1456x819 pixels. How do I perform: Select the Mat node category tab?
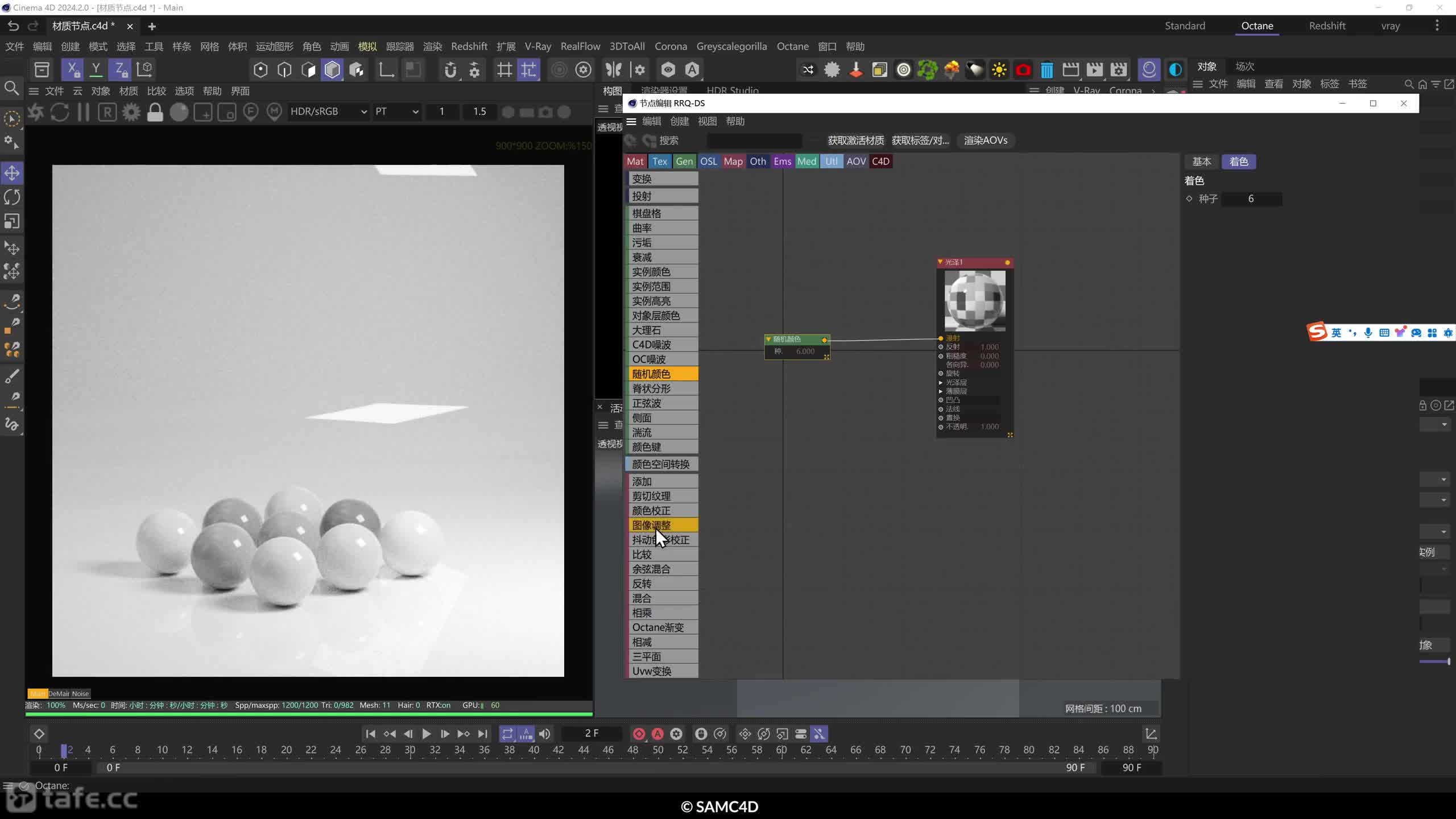[635, 162]
